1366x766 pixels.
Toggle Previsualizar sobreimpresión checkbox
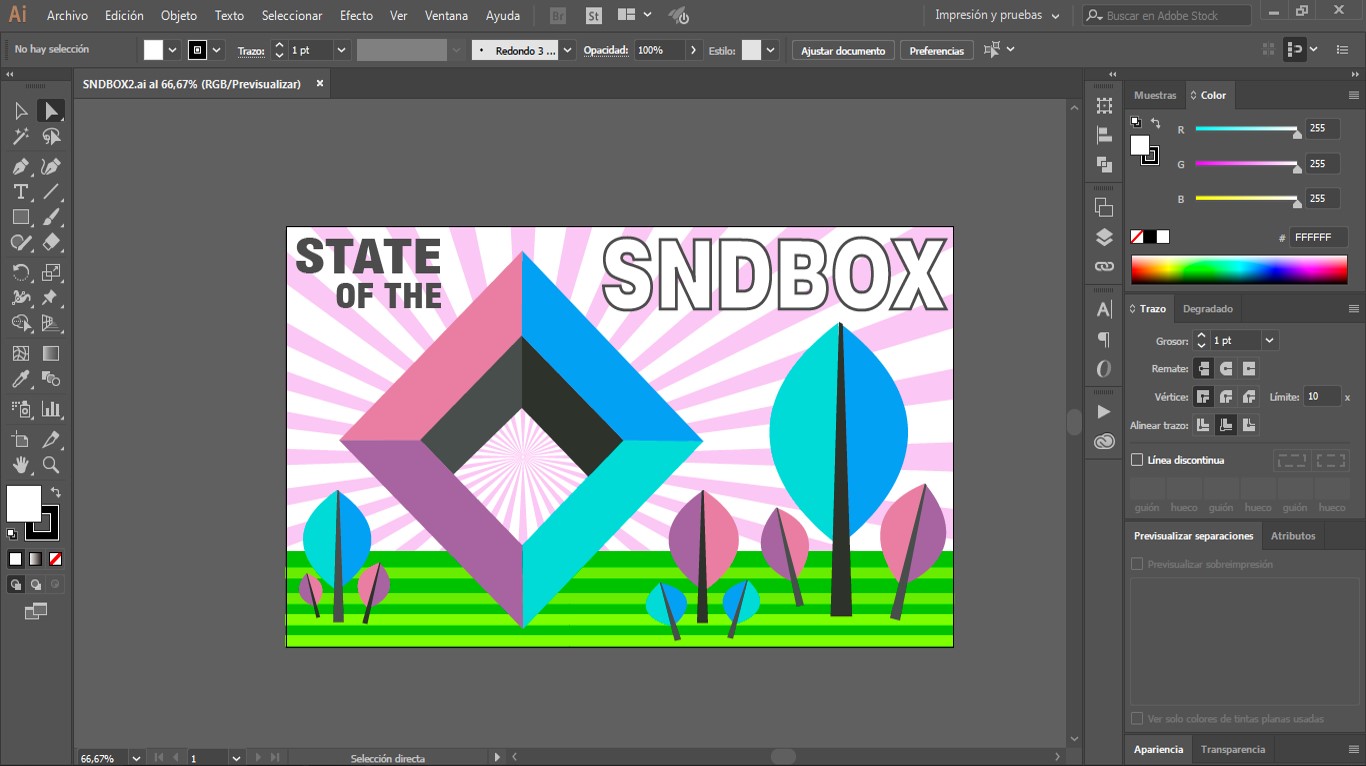coord(1136,564)
